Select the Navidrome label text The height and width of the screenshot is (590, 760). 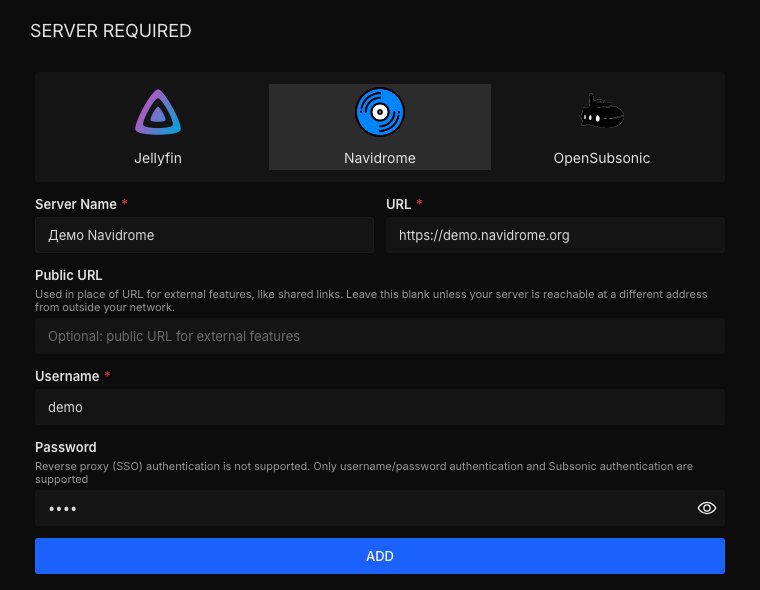click(380, 158)
